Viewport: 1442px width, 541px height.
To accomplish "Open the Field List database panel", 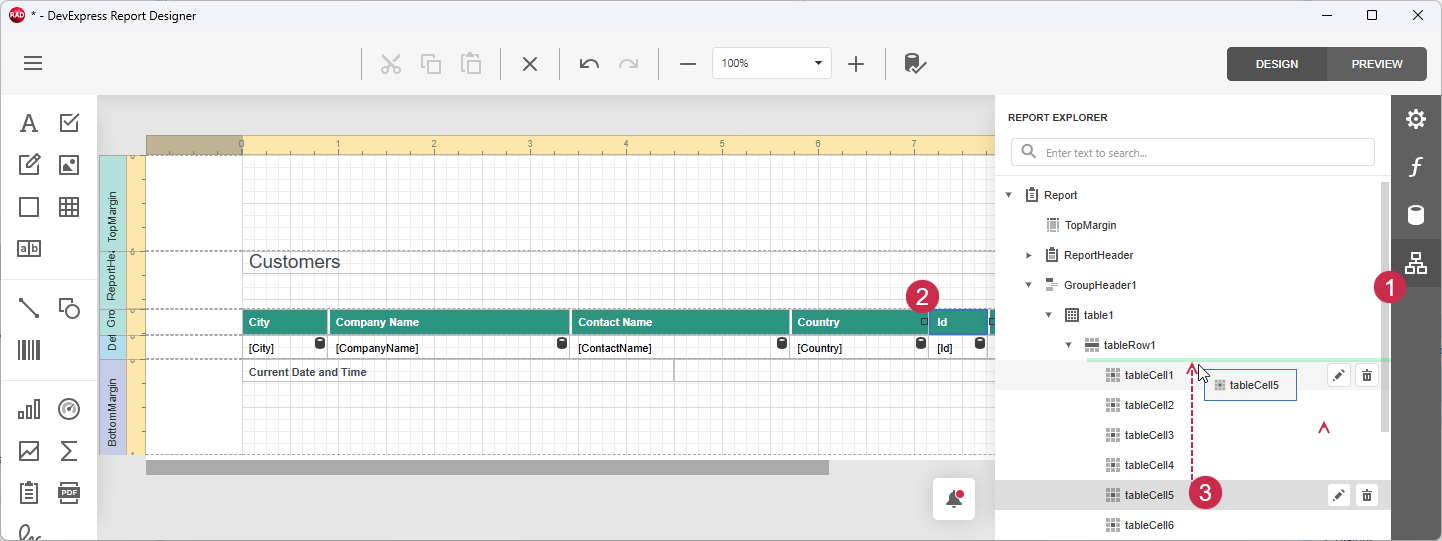I will tap(1416, 215).
